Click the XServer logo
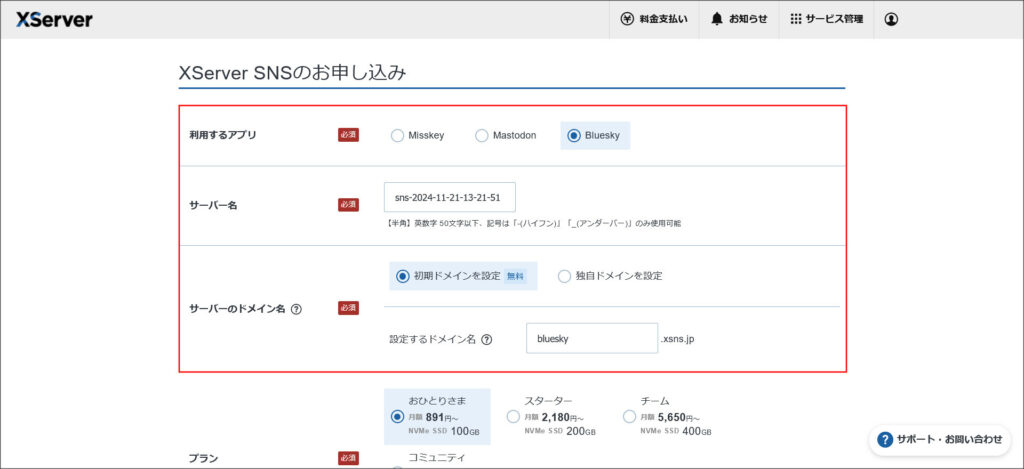Image resolution: width=1024 pixels, height=469 pixels. [x=54, y=20]
